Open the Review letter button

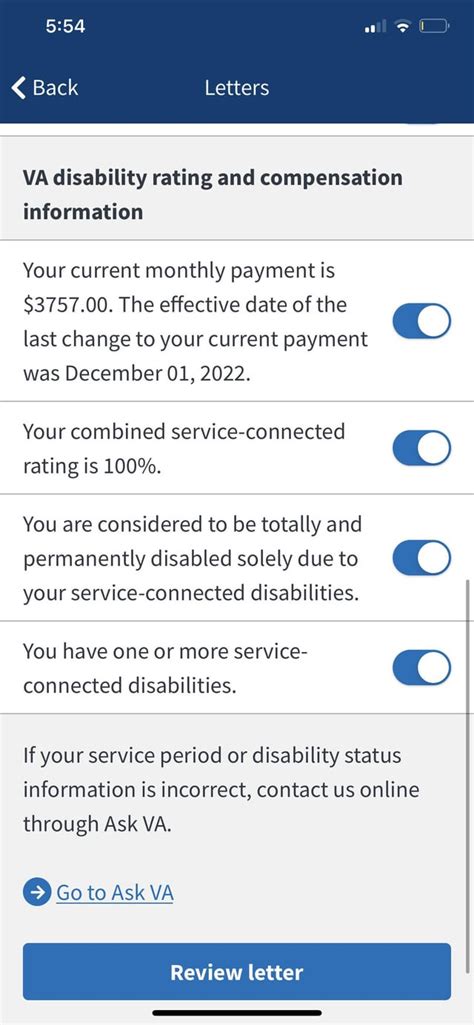237,971
